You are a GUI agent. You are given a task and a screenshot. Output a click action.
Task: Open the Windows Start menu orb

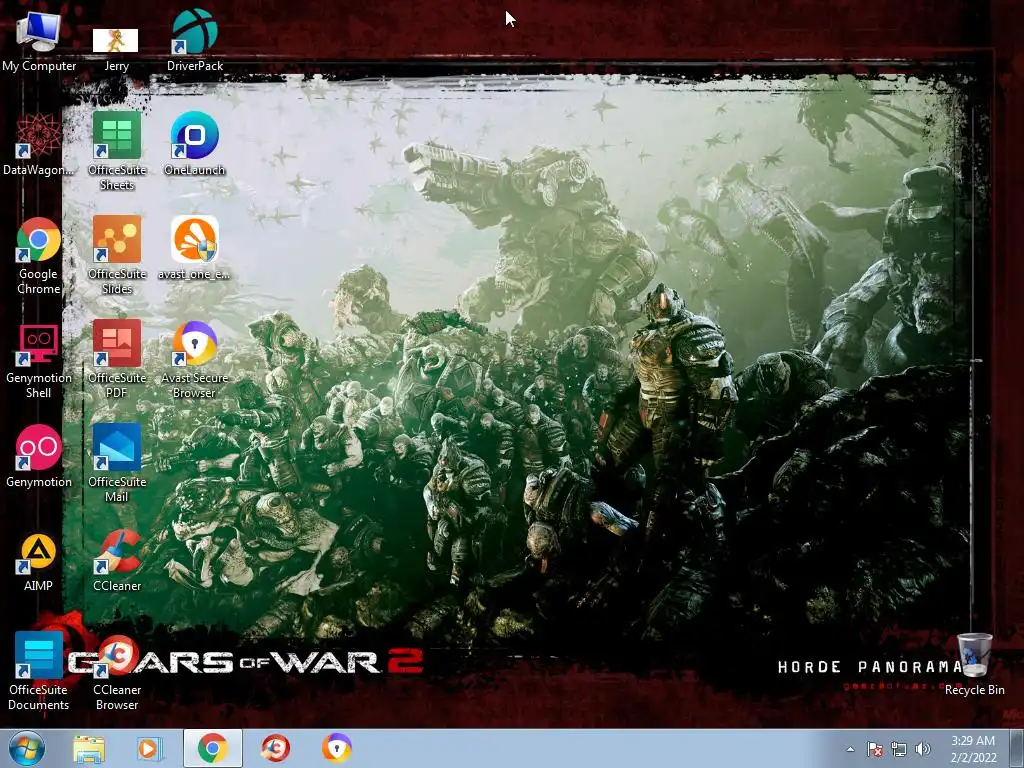click(27, 748)
